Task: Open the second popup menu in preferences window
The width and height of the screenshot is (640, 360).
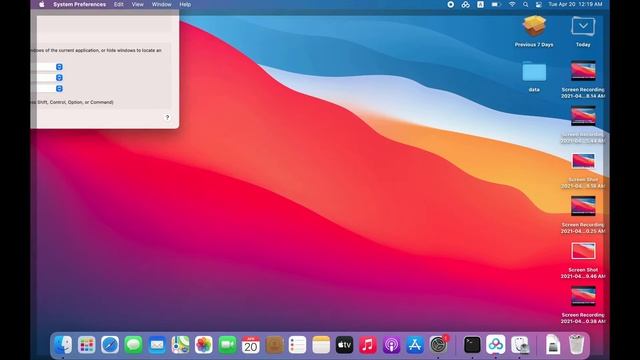Action: coord(59,78)
